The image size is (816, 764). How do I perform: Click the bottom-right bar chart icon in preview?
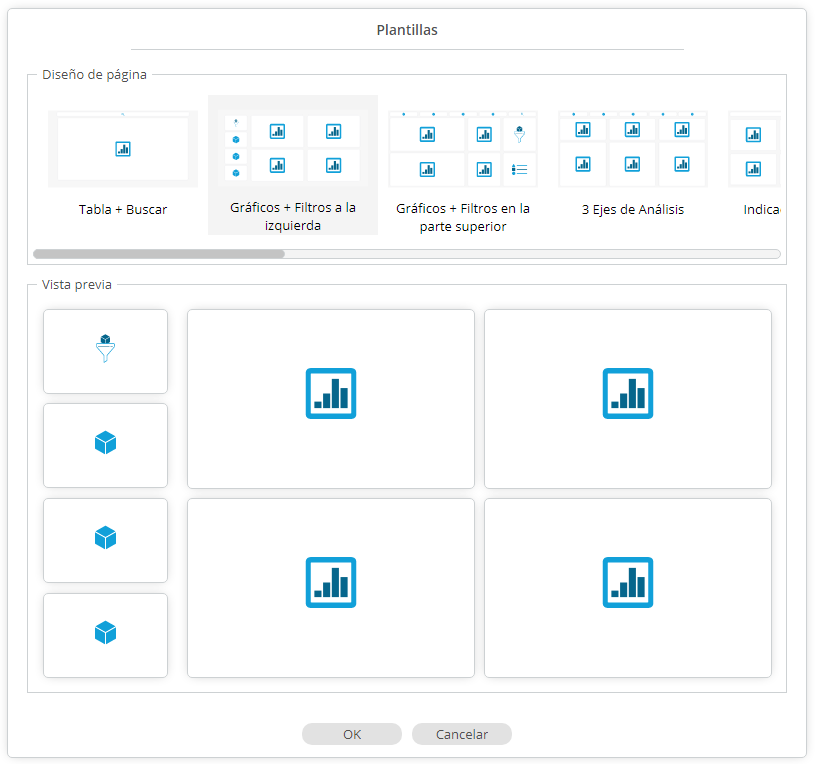[628, 582]
